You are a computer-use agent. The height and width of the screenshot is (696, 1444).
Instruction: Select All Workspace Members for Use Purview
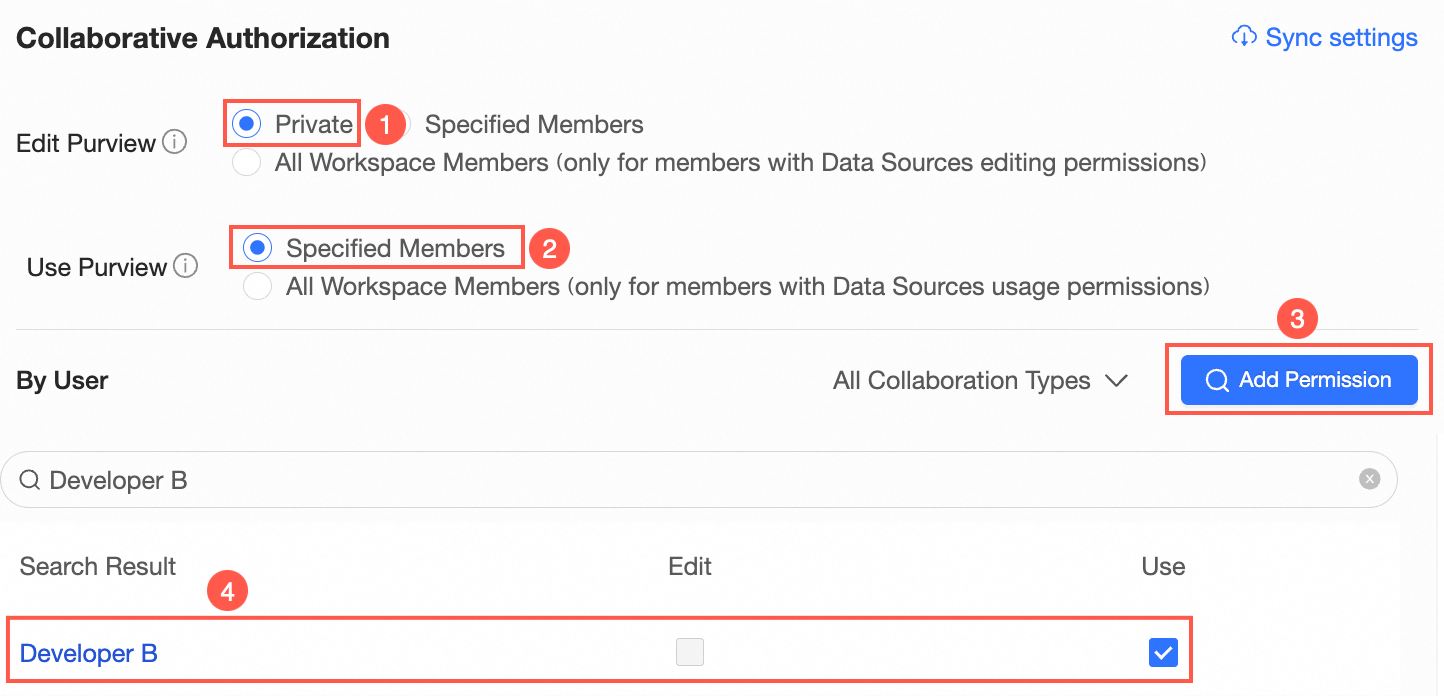click(257, 287)
